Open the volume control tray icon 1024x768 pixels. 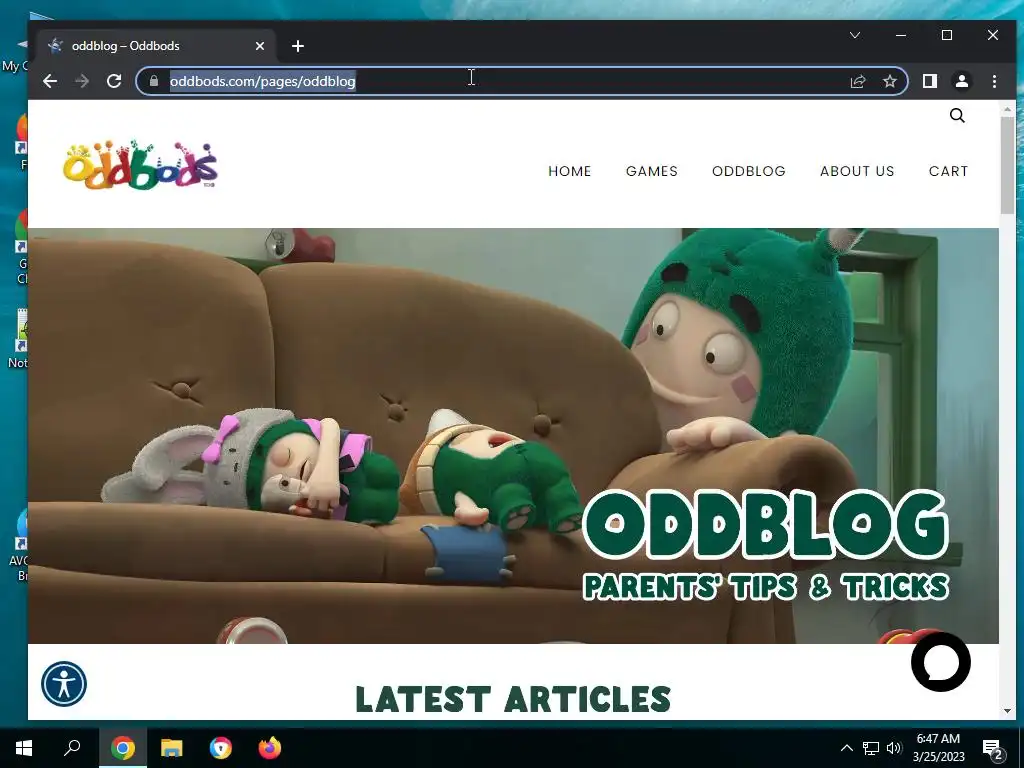[x=894, y=748]
